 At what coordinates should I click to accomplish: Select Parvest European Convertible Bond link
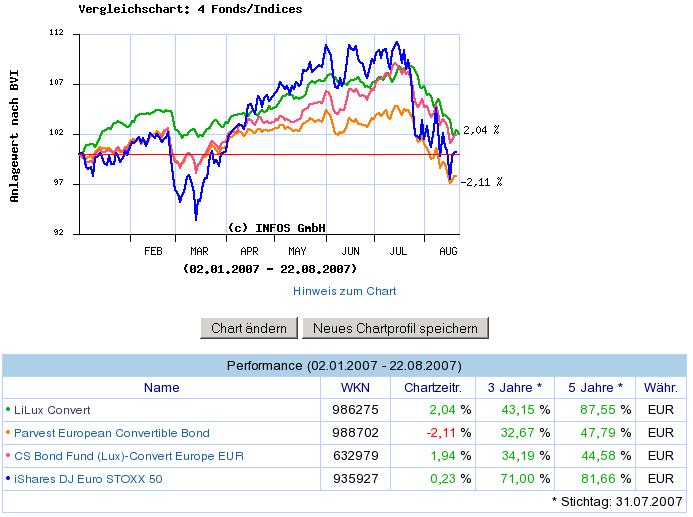point(110,433)
